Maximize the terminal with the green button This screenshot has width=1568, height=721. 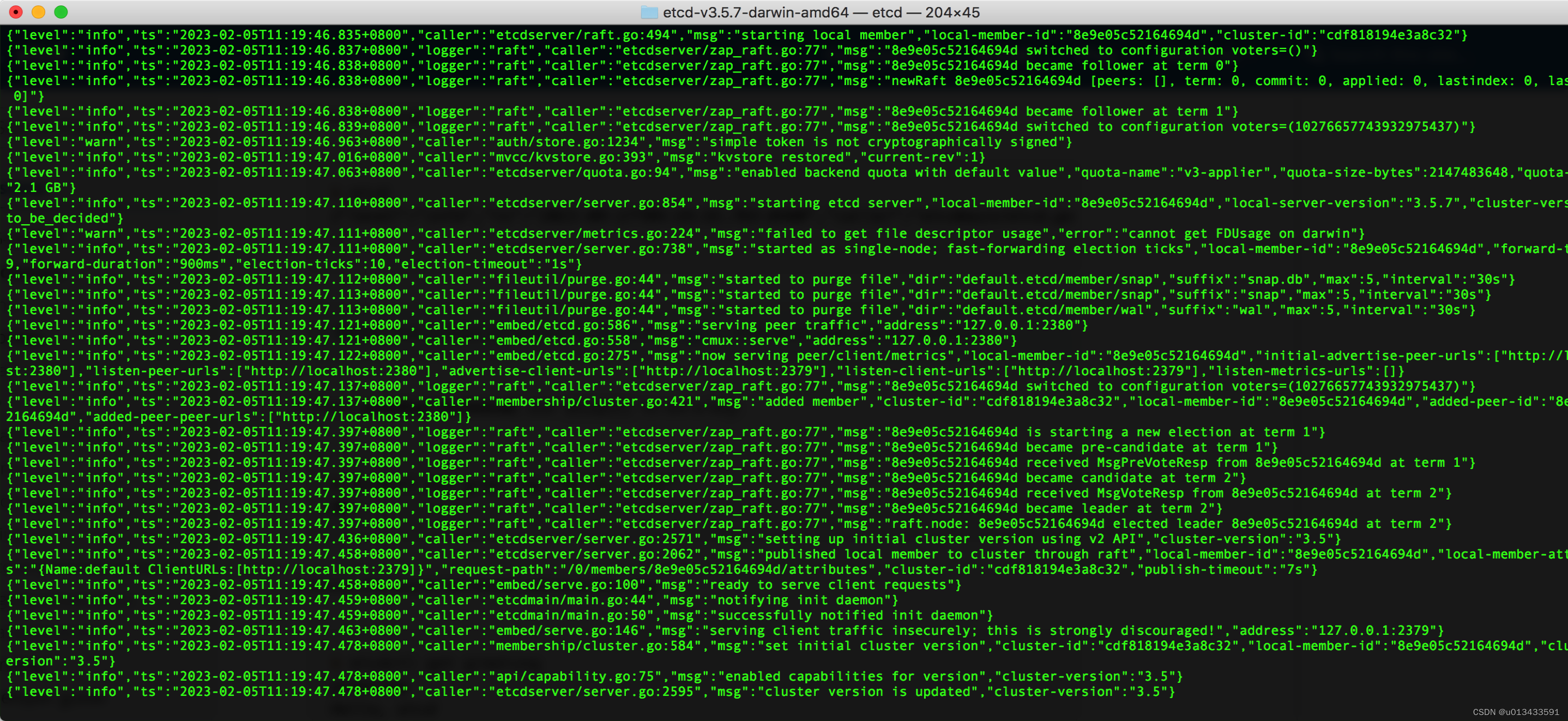click(61, 12)
